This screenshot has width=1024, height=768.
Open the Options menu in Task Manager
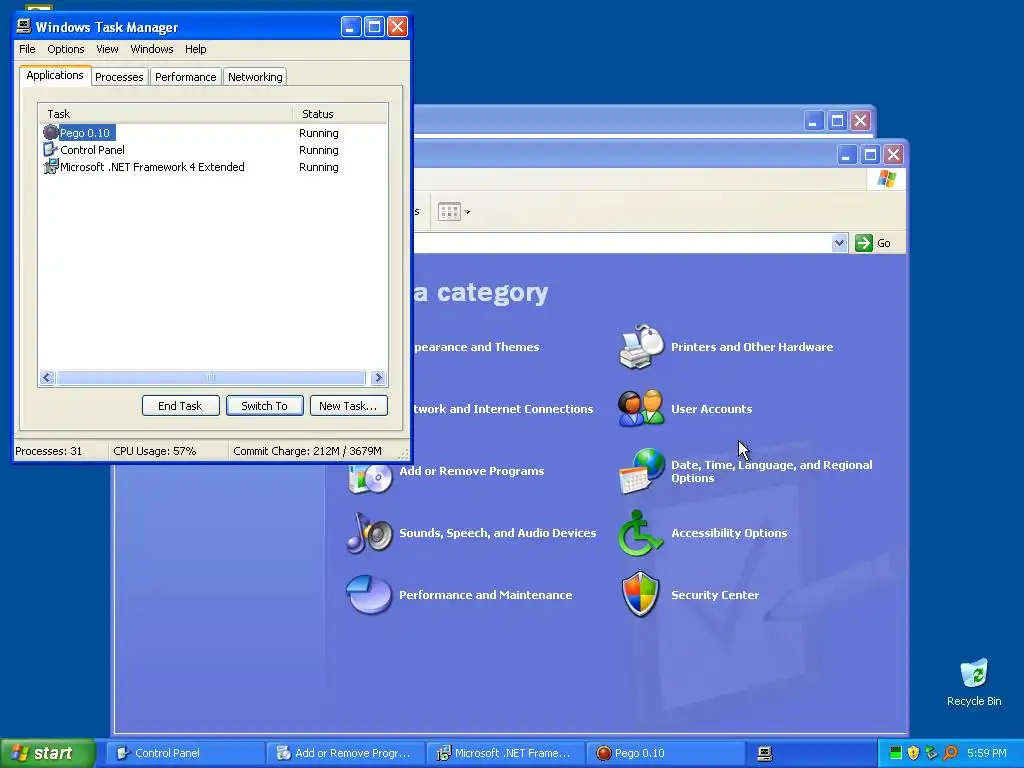(x=65, y=49)
